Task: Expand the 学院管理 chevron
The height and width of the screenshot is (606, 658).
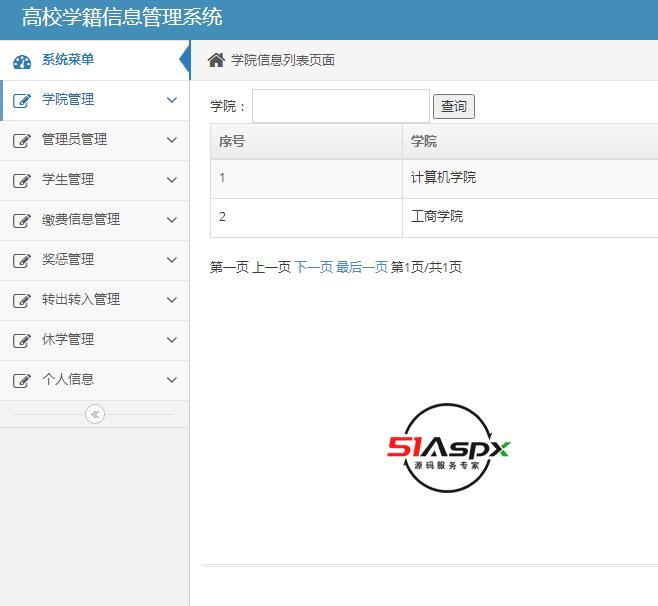Action: pos(172,100)
